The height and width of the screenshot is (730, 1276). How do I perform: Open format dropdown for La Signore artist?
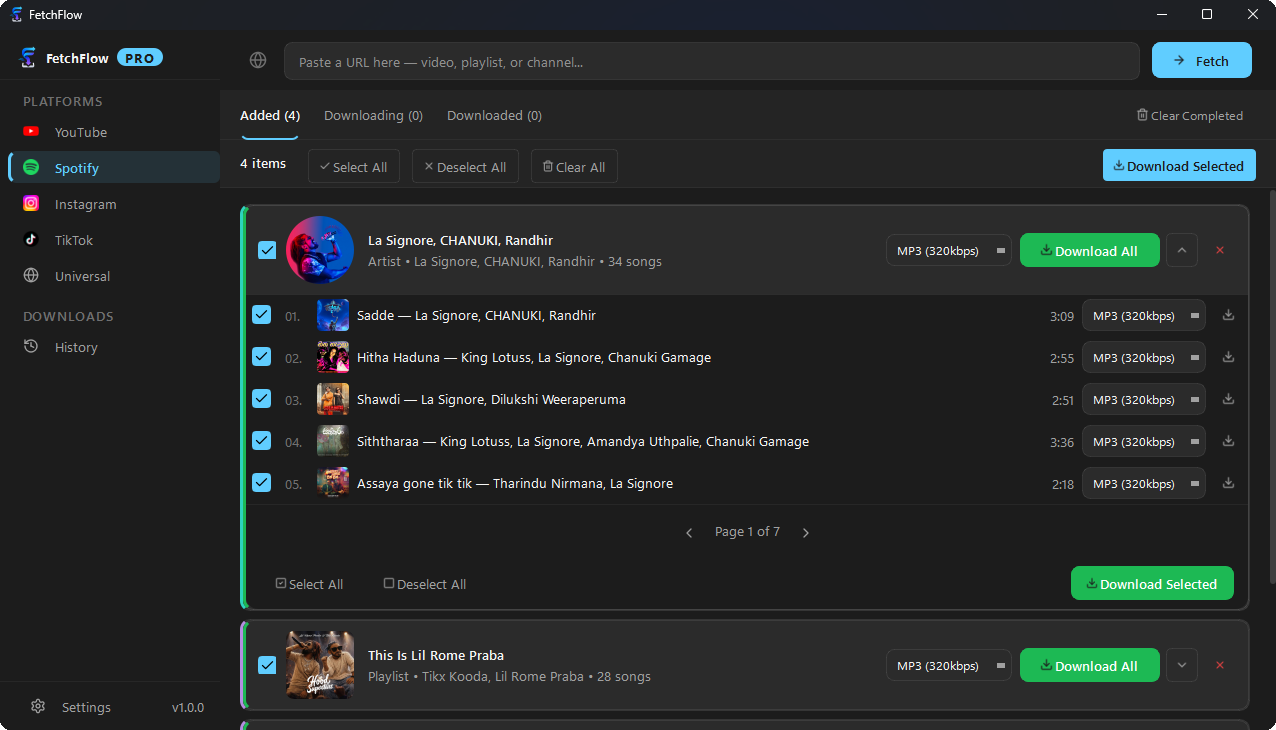point(949,250)
